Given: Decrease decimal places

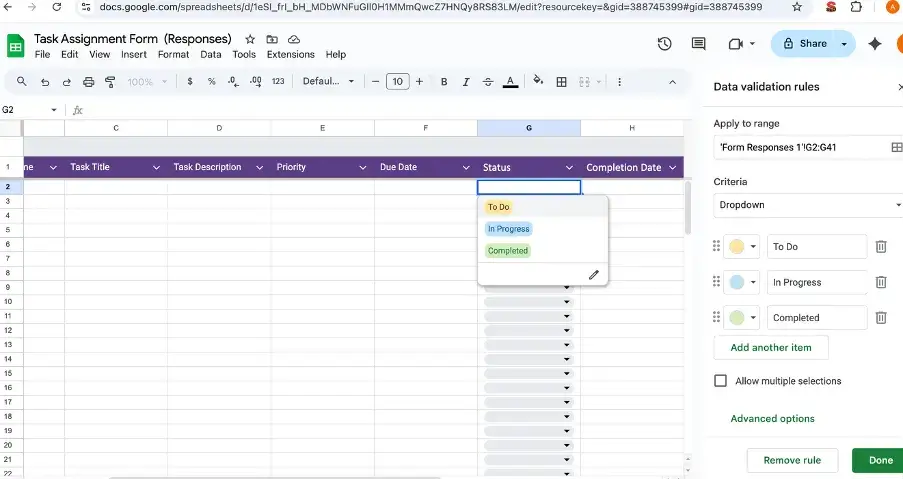Looking at the screenshot, I should click(x=233, y=82).
